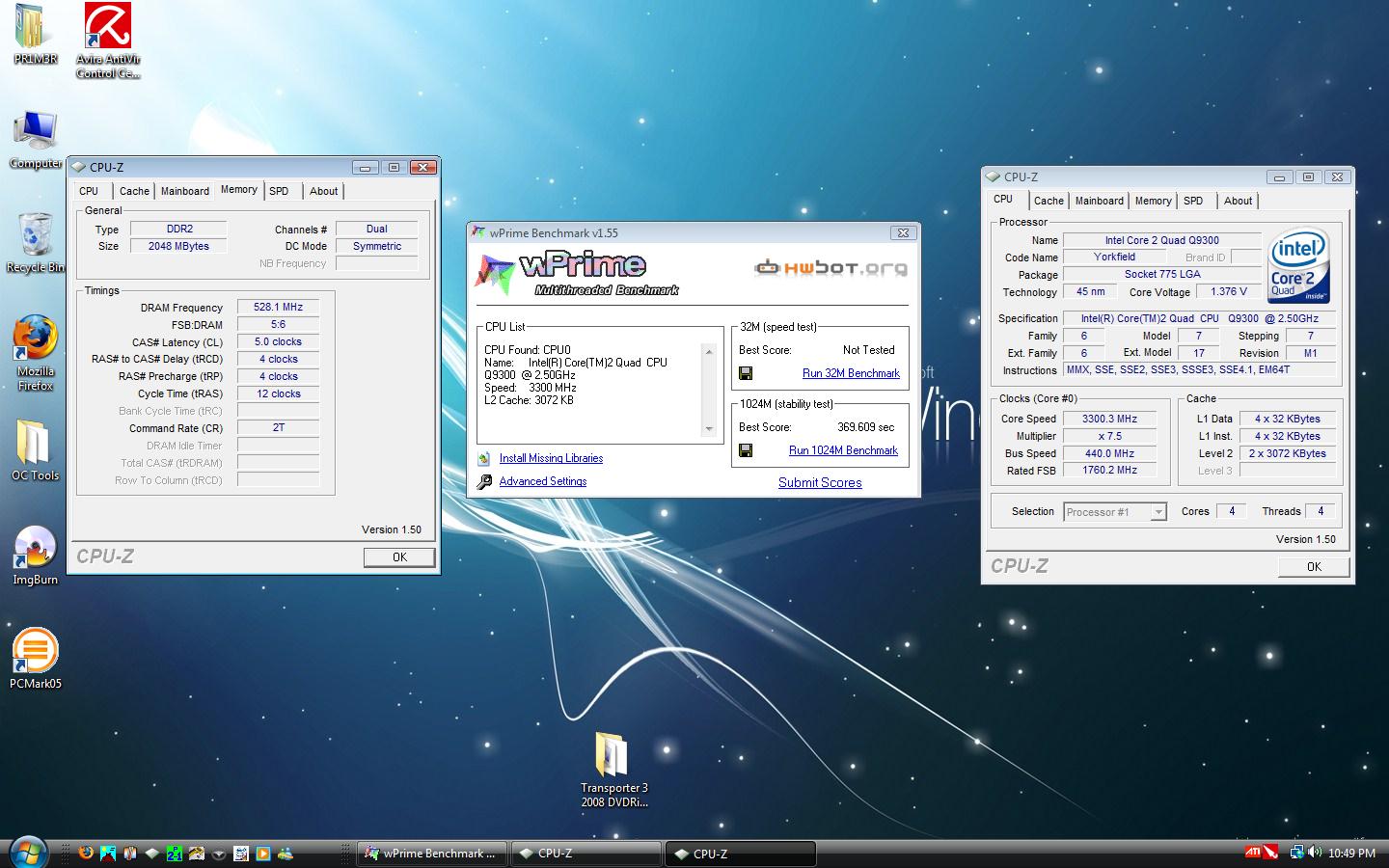Select the PCMark05 desktop shortcut
The width and height of the screenshot is (1389, 868).
point(36,659)
